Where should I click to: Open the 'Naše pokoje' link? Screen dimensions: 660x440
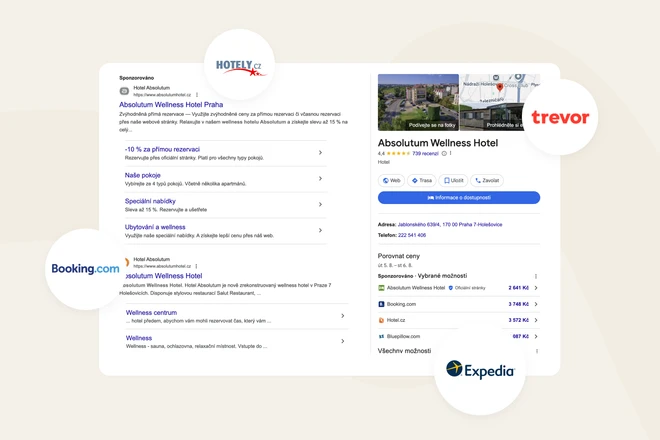143,175
